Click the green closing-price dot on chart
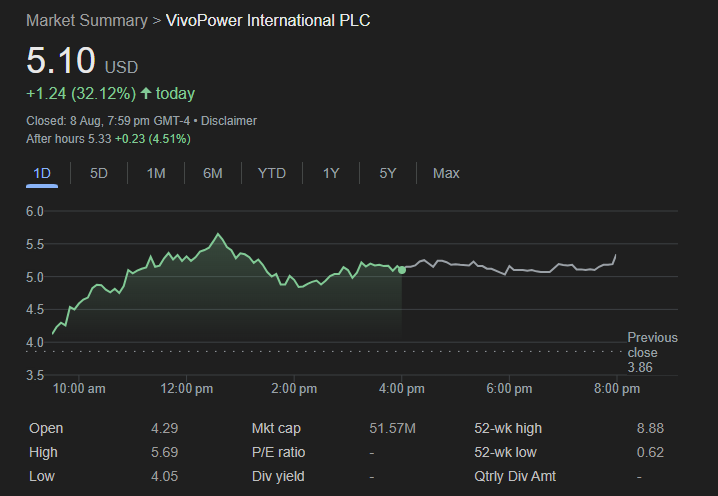This screenshot has height=496, width=718. point(402,270)
